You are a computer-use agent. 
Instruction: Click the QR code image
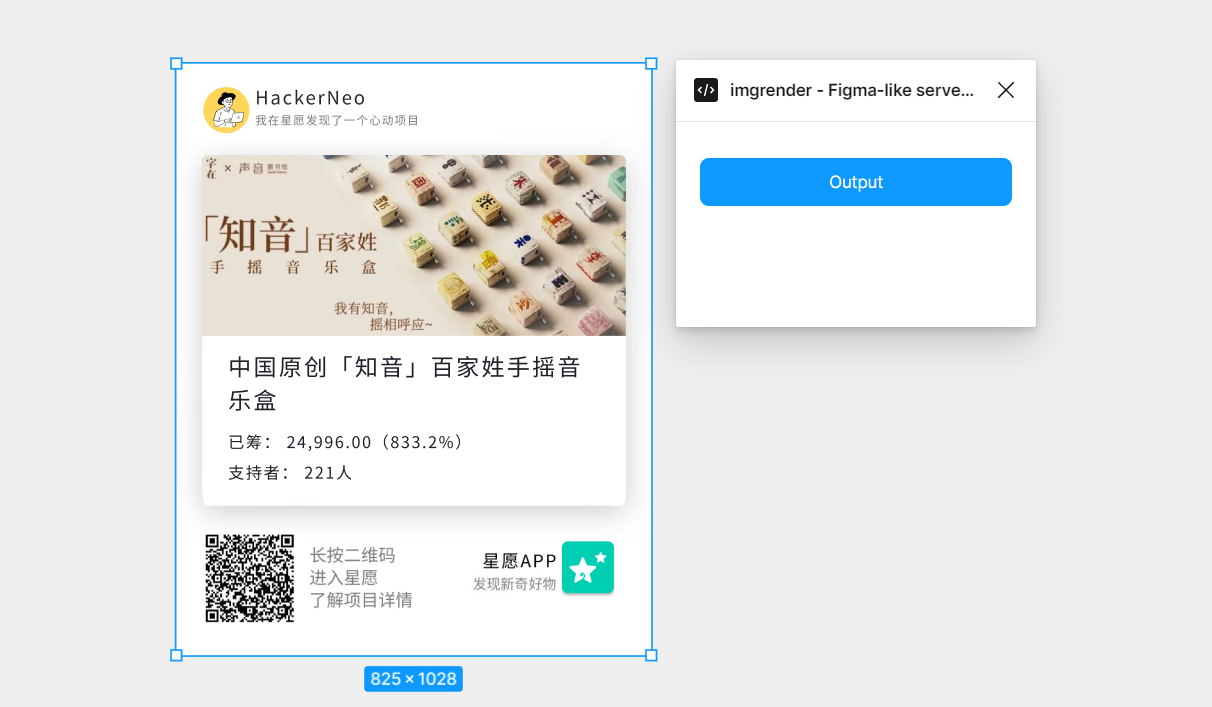tap(250, 578)
